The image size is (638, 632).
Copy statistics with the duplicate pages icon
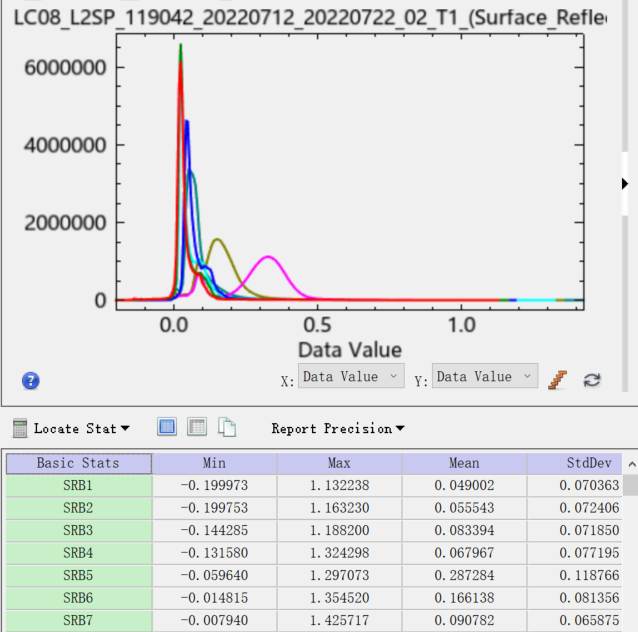[227, 427]
